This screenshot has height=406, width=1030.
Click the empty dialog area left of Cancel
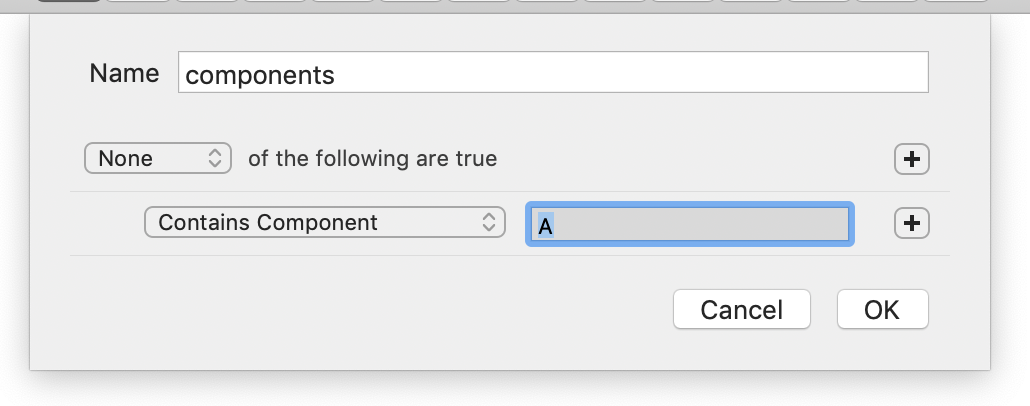(x=400, y=310)
